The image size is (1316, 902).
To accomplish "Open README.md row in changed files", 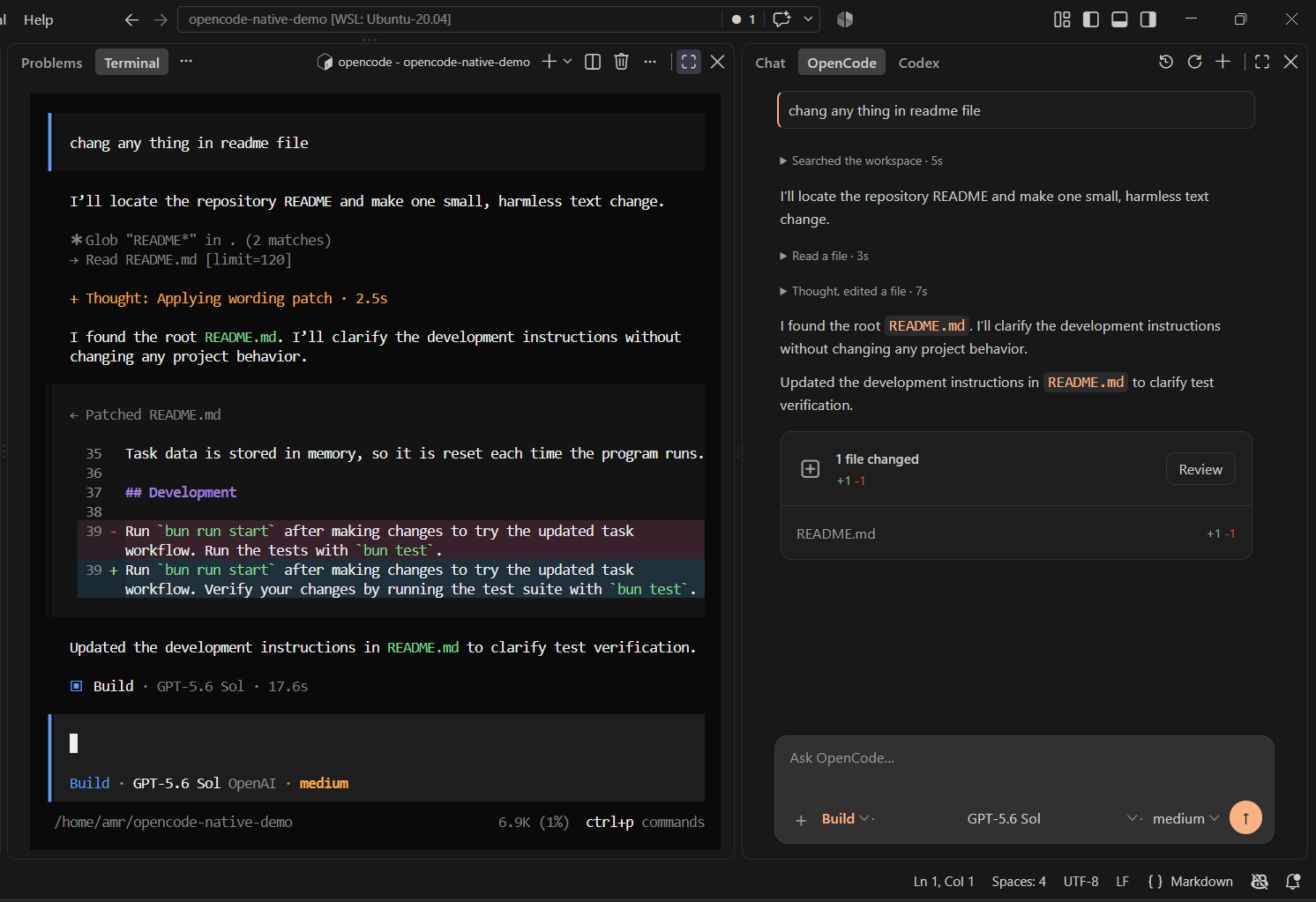I will point(1016,533).
